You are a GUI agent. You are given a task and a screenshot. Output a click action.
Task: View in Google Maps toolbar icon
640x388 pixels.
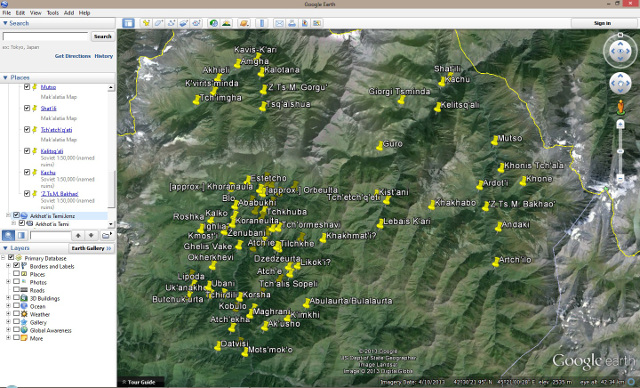click(x=317, y=23)
